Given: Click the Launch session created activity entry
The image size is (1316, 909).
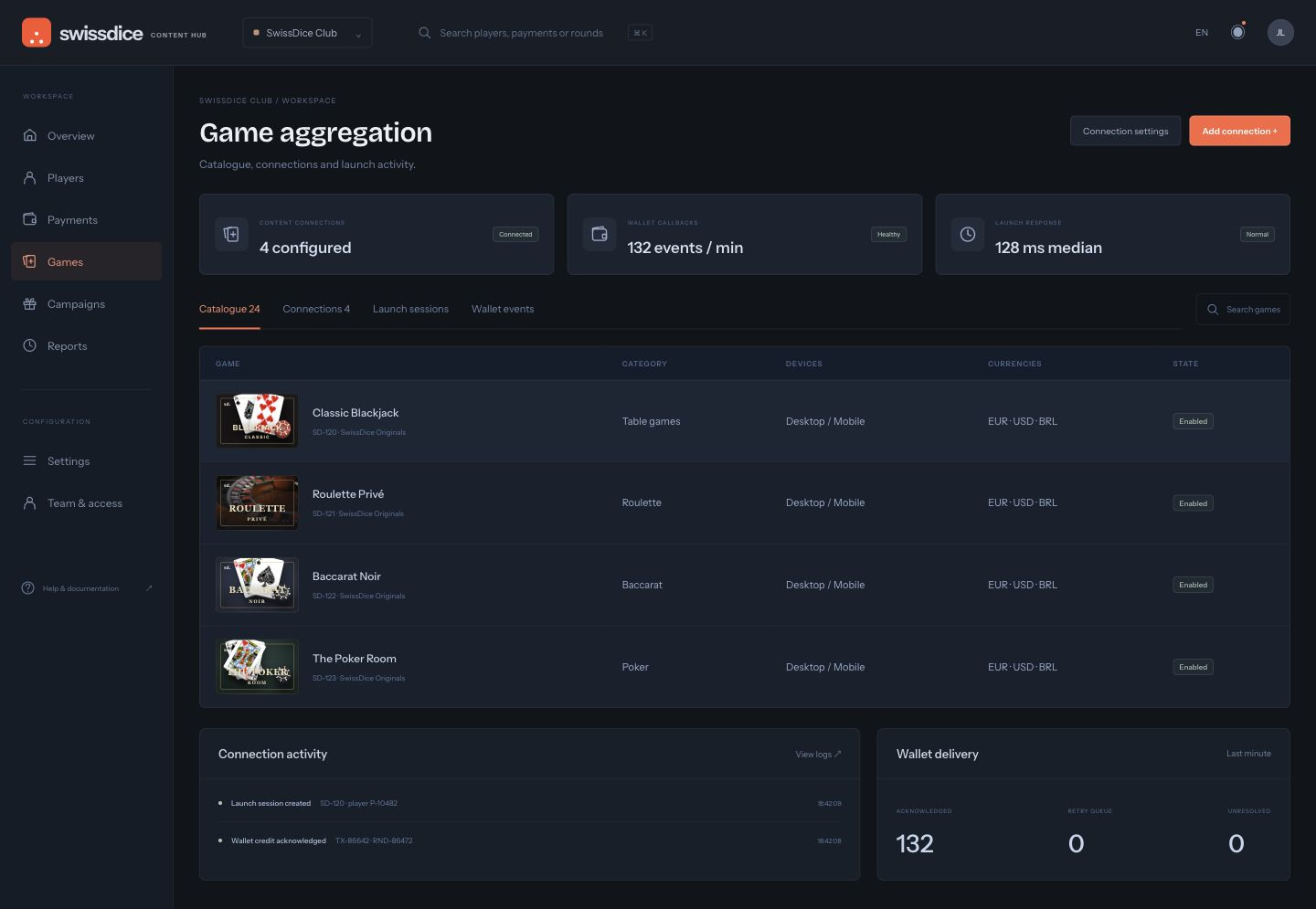Looking at the screenshot, I should (x=530, y=804).
